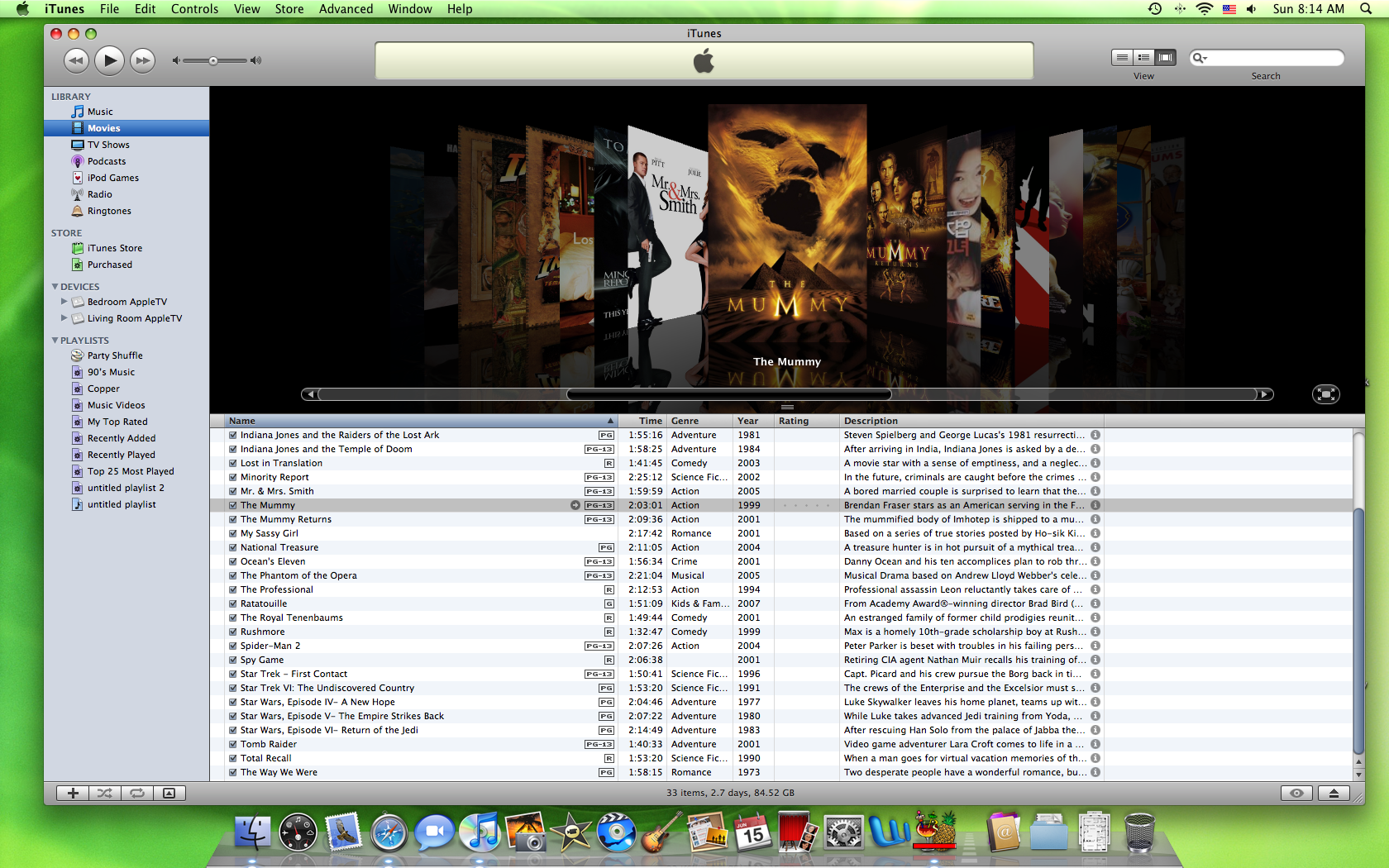Uncheck The Mummy Returns checkbox

(233, 519)
